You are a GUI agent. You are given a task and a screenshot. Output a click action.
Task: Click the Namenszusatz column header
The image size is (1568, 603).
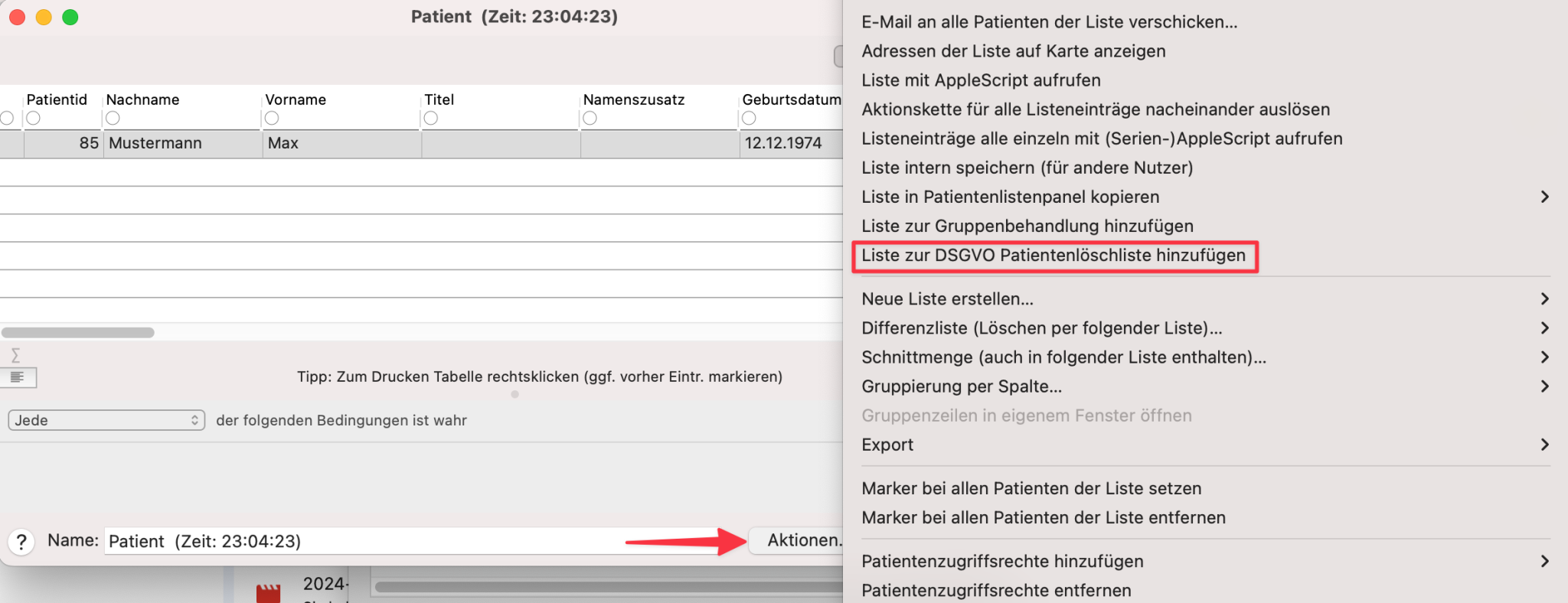point(634,99)
